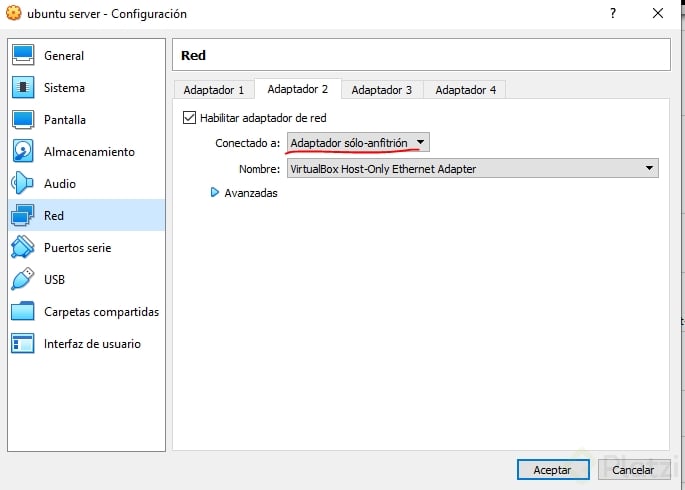This screenshot has width=685, height=490.
Task: Select the Sistema chip icon
Action: (23, 88)
